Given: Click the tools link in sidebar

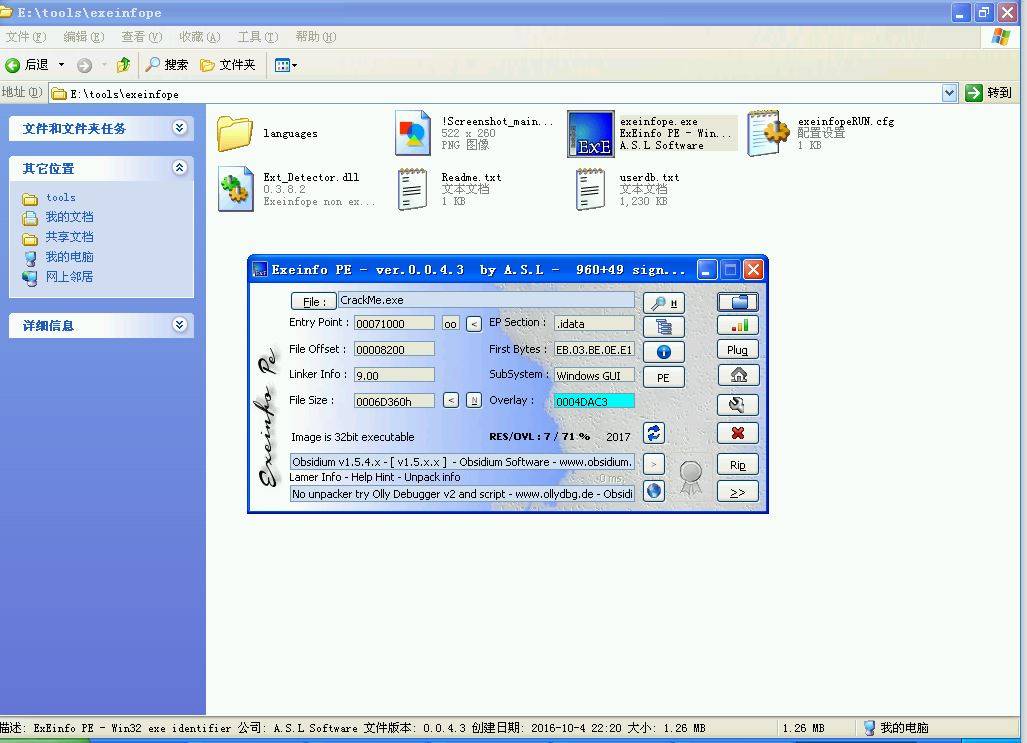Looking at the screenshot, I should click(x=61, y=197).
